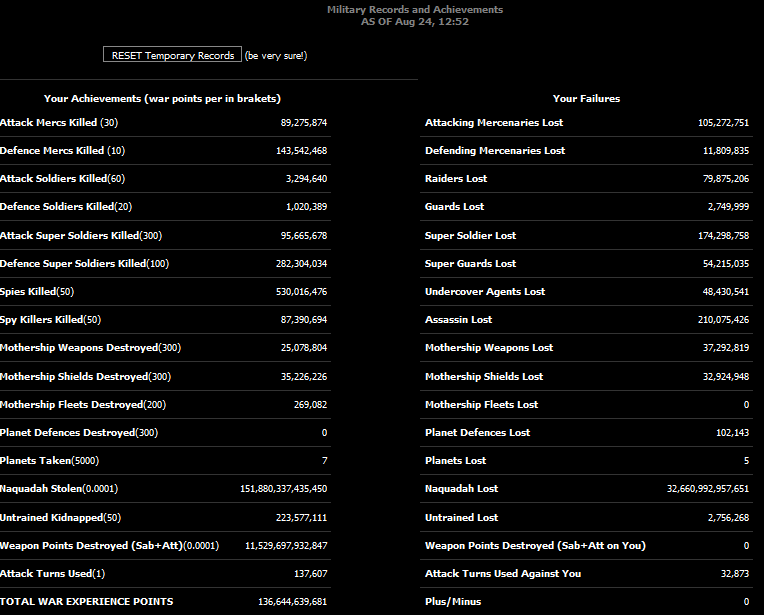Click the Attacking Mercenaries Lost label

pos(493,123)
